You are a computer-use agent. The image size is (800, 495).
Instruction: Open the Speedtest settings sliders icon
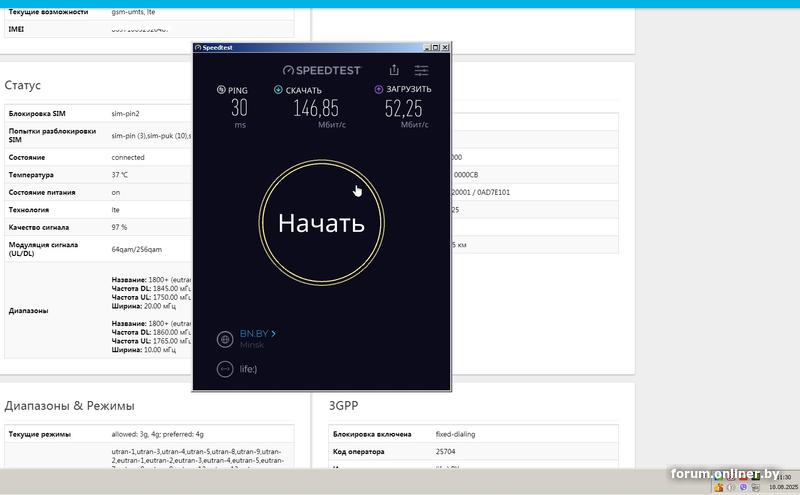421,70
